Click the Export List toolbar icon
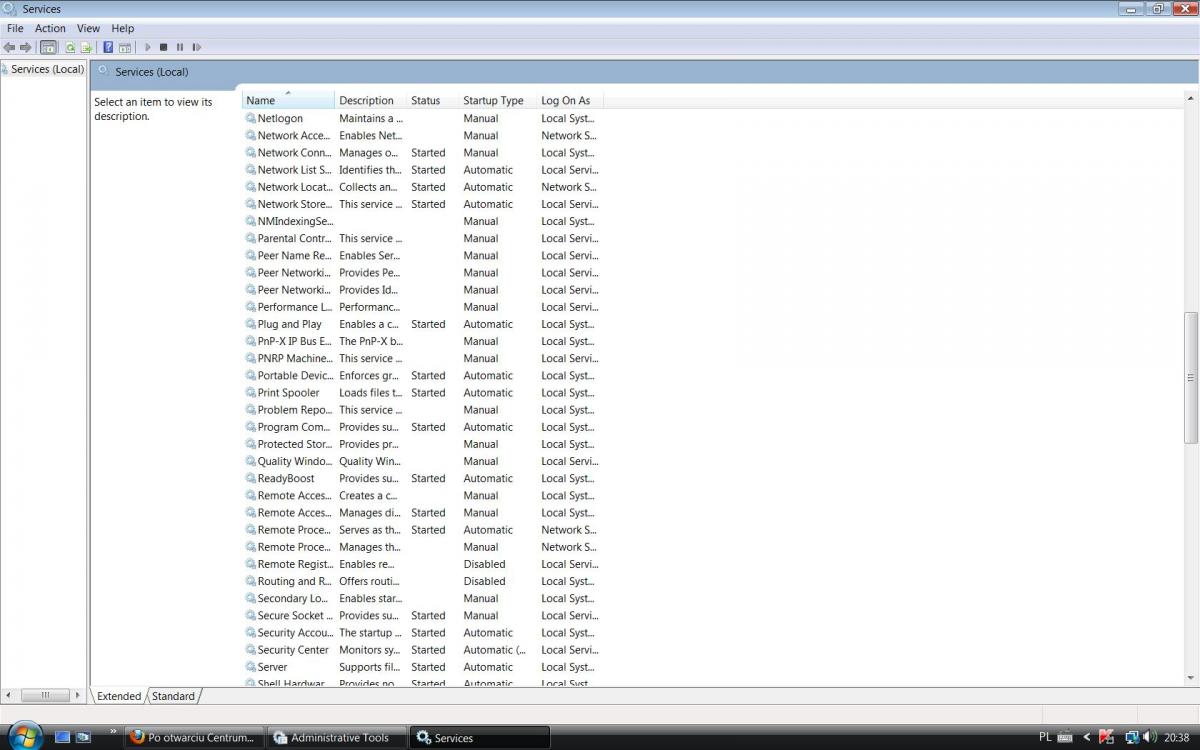This screenshot has height=750, width=1200. click(86, 47)
